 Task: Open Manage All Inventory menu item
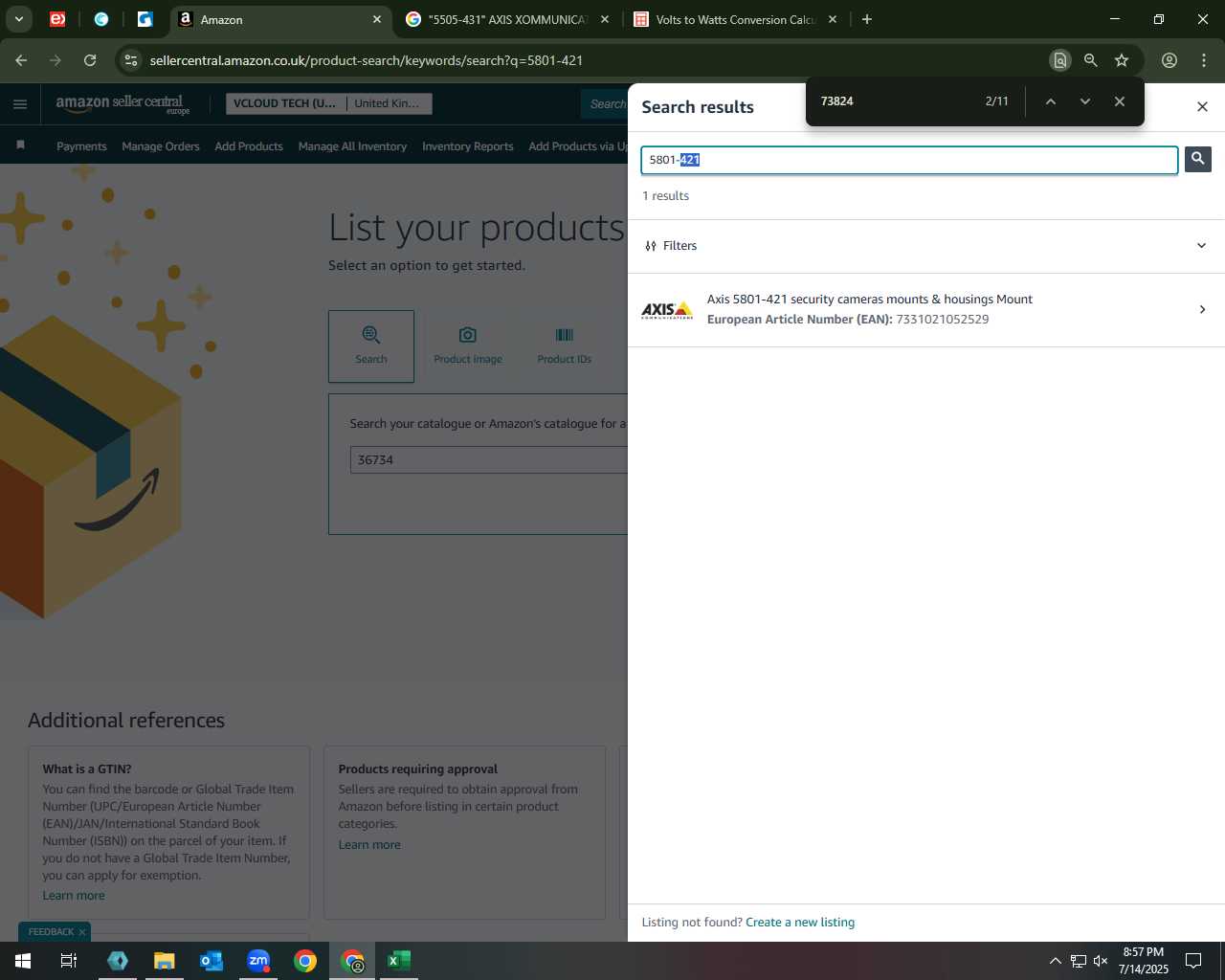(x=352, y=146)
